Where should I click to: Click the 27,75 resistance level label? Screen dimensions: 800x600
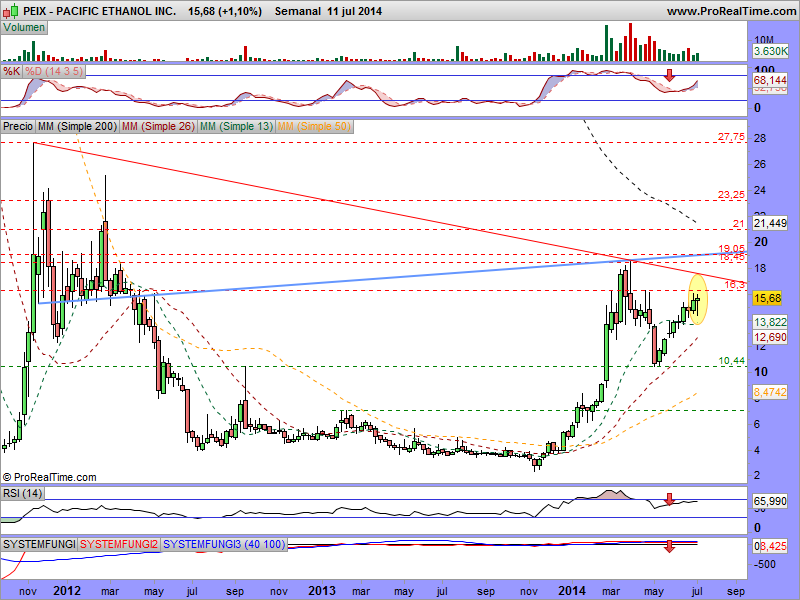tap(731, 137)
